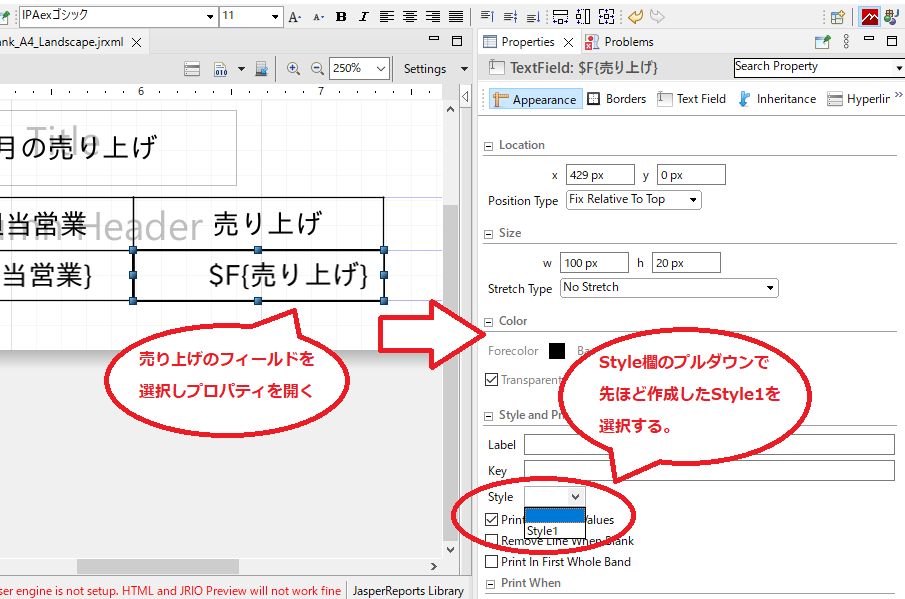Screen dimensions: 905x599
Task: Choose Style1 from the style list
Action: pyautogui.click(x=555, y=531)
